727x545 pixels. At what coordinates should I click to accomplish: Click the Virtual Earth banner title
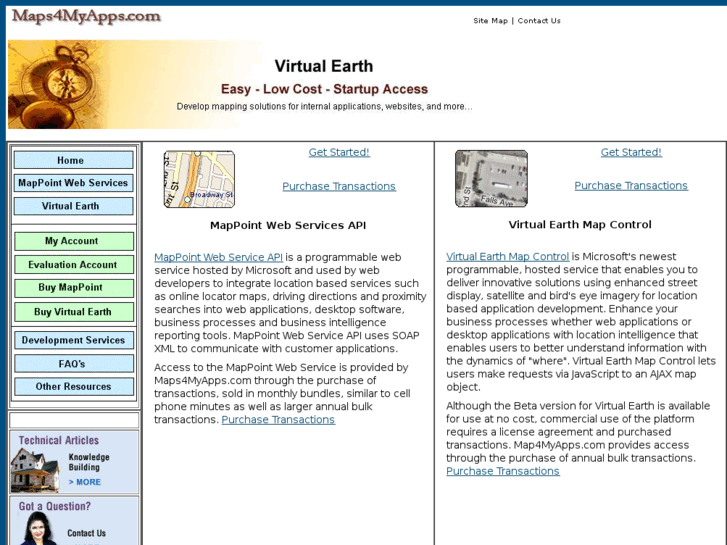tap(324, 66)
